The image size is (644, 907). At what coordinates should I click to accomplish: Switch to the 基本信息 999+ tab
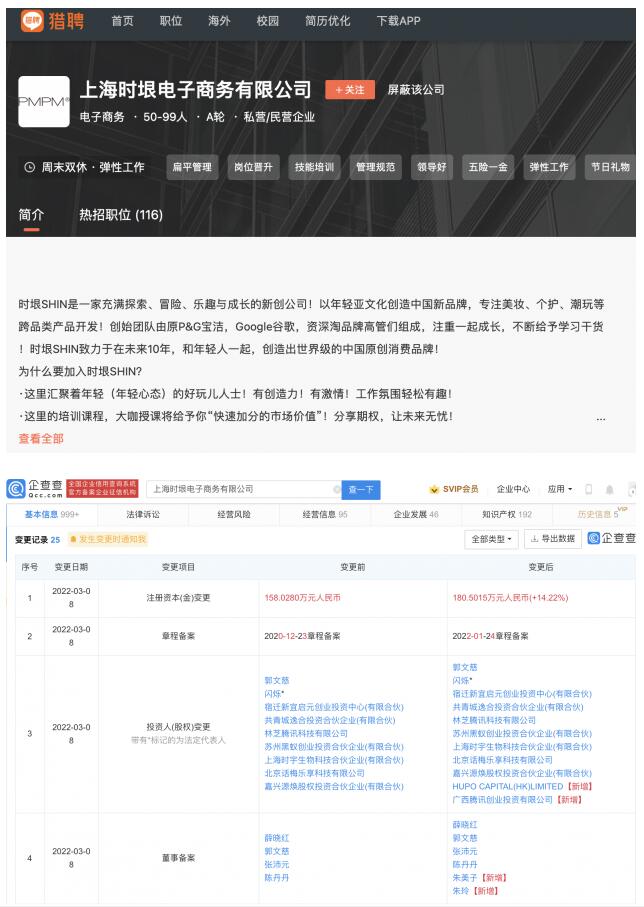(52, 514)
